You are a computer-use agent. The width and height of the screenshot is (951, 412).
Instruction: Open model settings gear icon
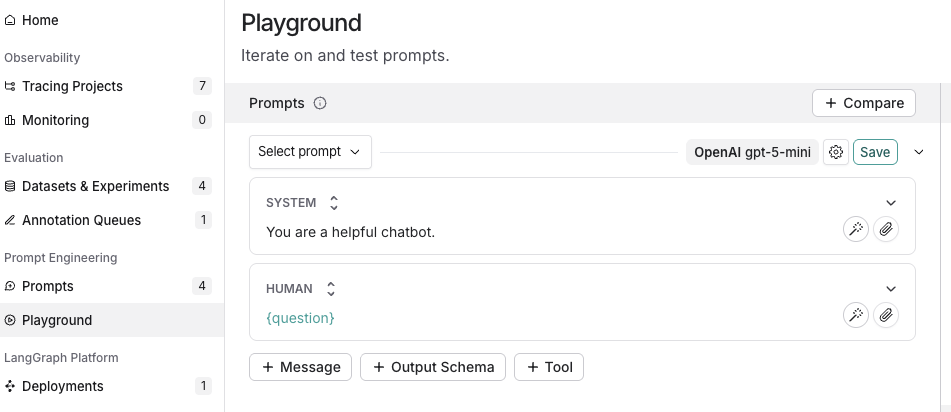[x=836, y=152]
